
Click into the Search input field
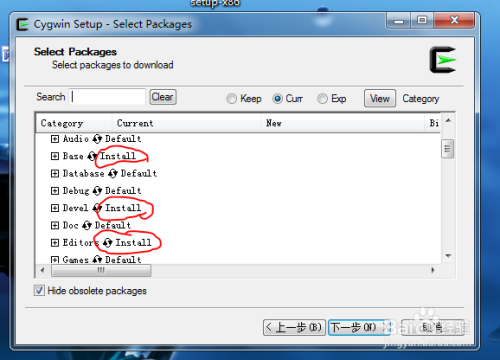click(107, 97)
